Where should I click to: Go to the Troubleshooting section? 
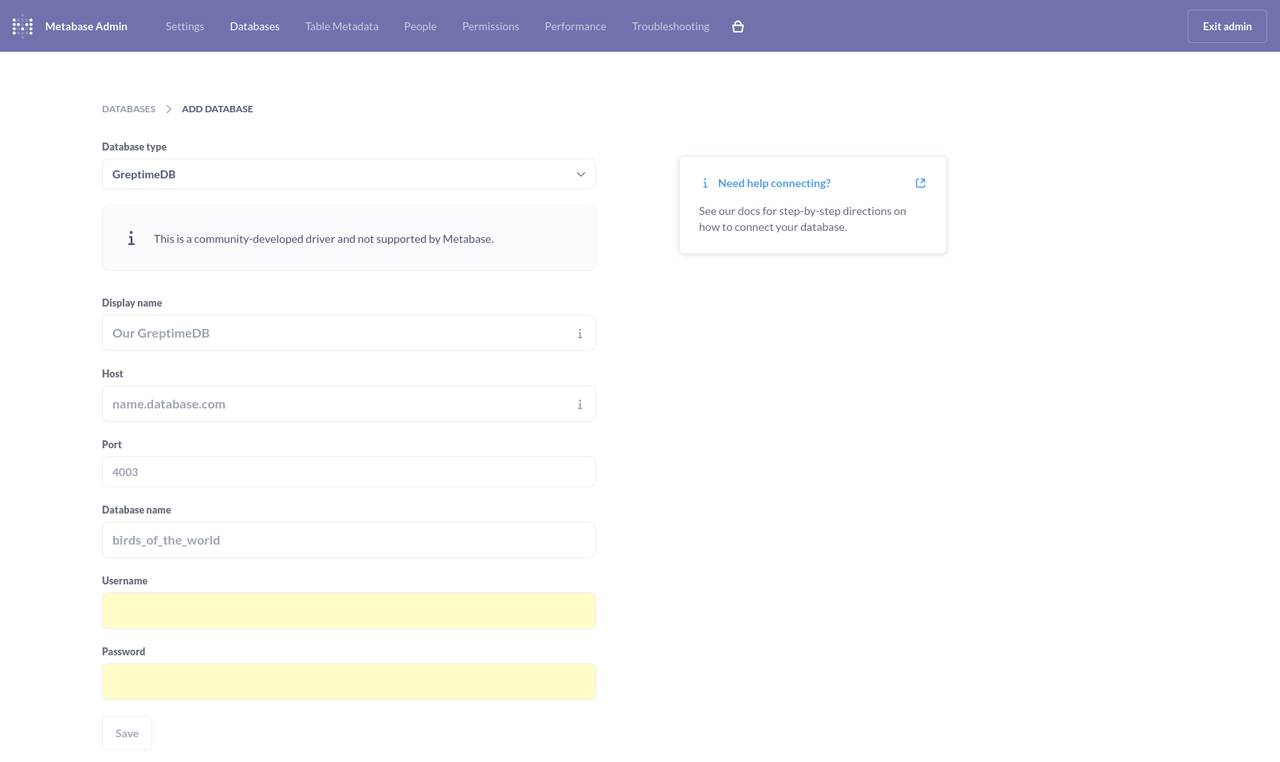pos(670,26)
